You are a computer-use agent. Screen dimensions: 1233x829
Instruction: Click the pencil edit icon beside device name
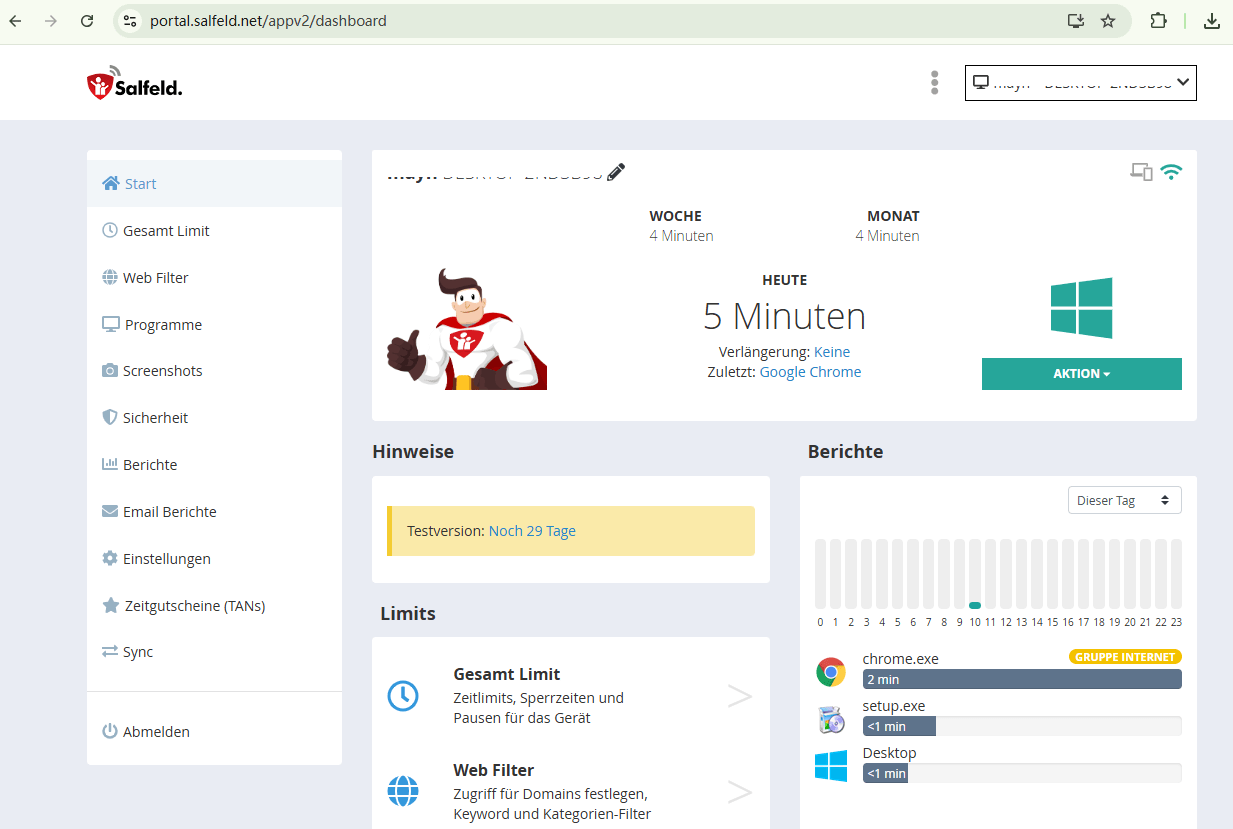click(x=616, y=172)
